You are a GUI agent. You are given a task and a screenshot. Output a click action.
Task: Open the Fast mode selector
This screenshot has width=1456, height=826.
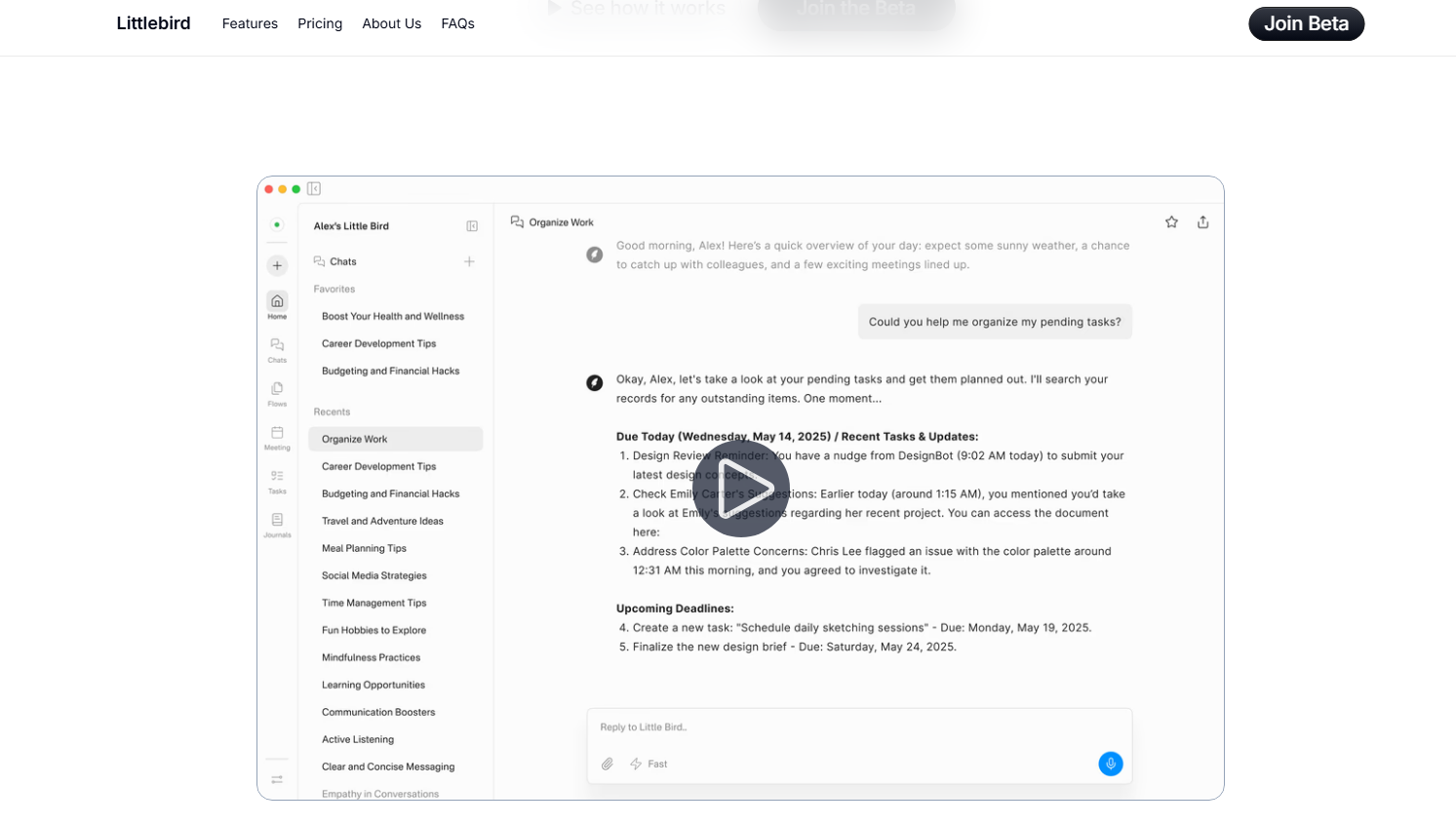(x=649, y=764)
